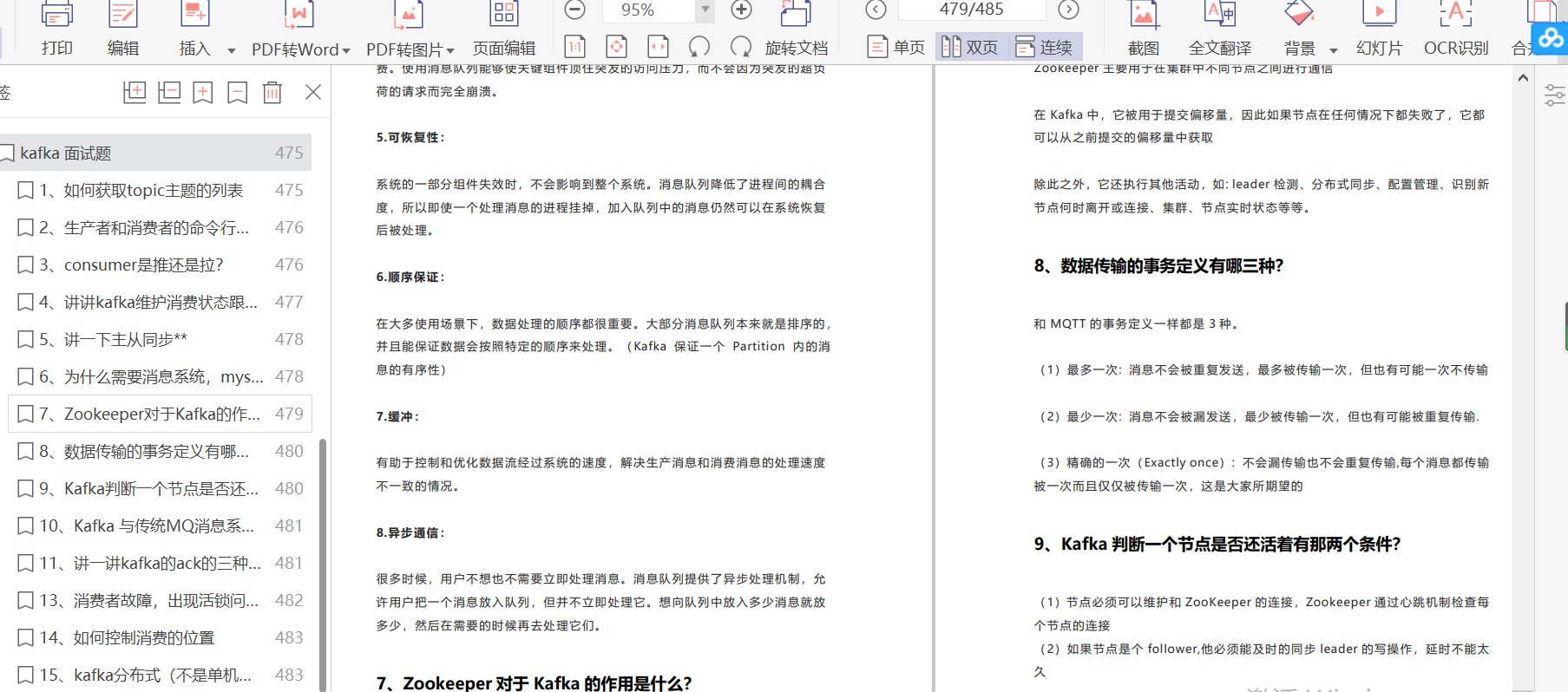This screenshot has width=1568, height=692.
Task: Open bookmark '2、生产者和消费者的命令行...'
Action: (x=160, y=227)
